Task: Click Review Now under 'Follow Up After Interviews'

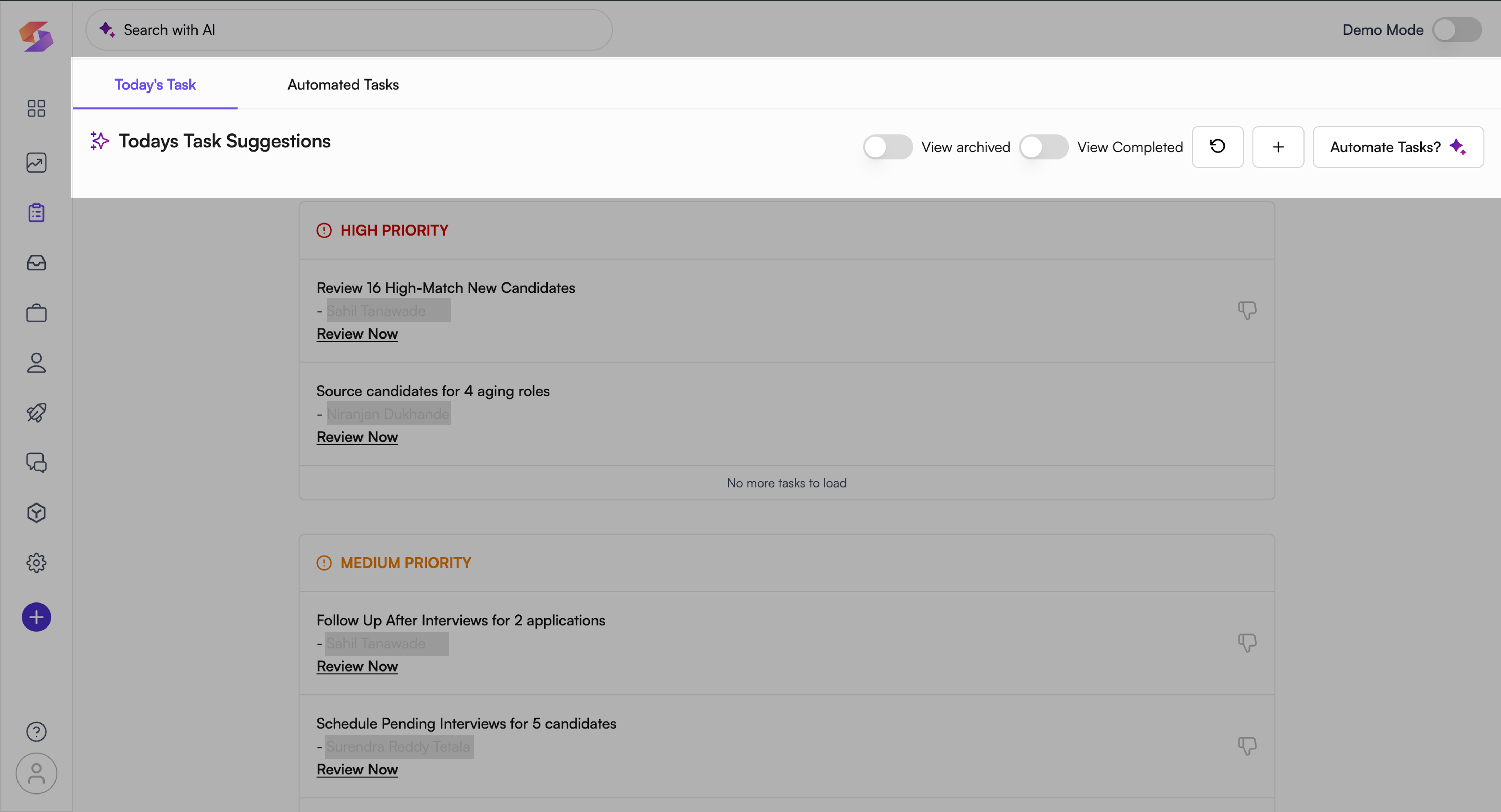Action: click(x=357, y=666)
